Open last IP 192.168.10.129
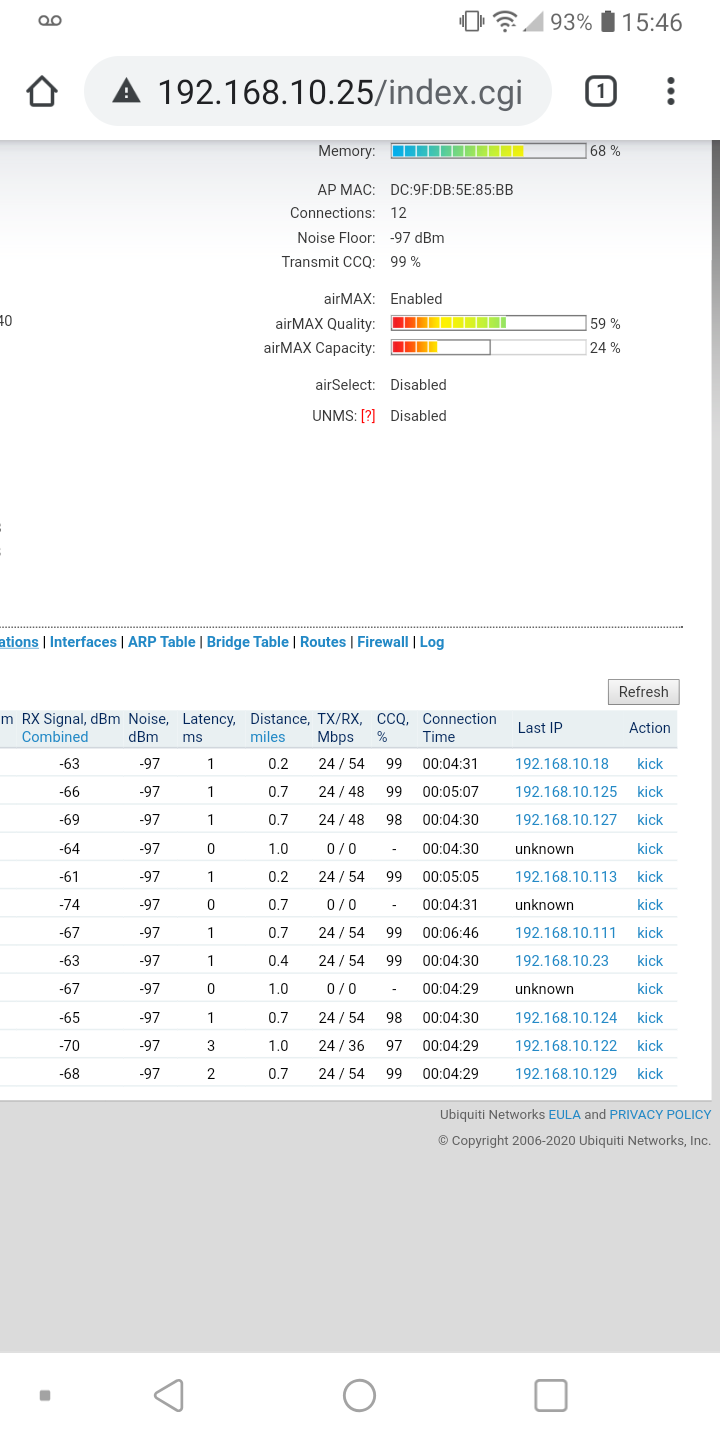 coord(566,1074)
